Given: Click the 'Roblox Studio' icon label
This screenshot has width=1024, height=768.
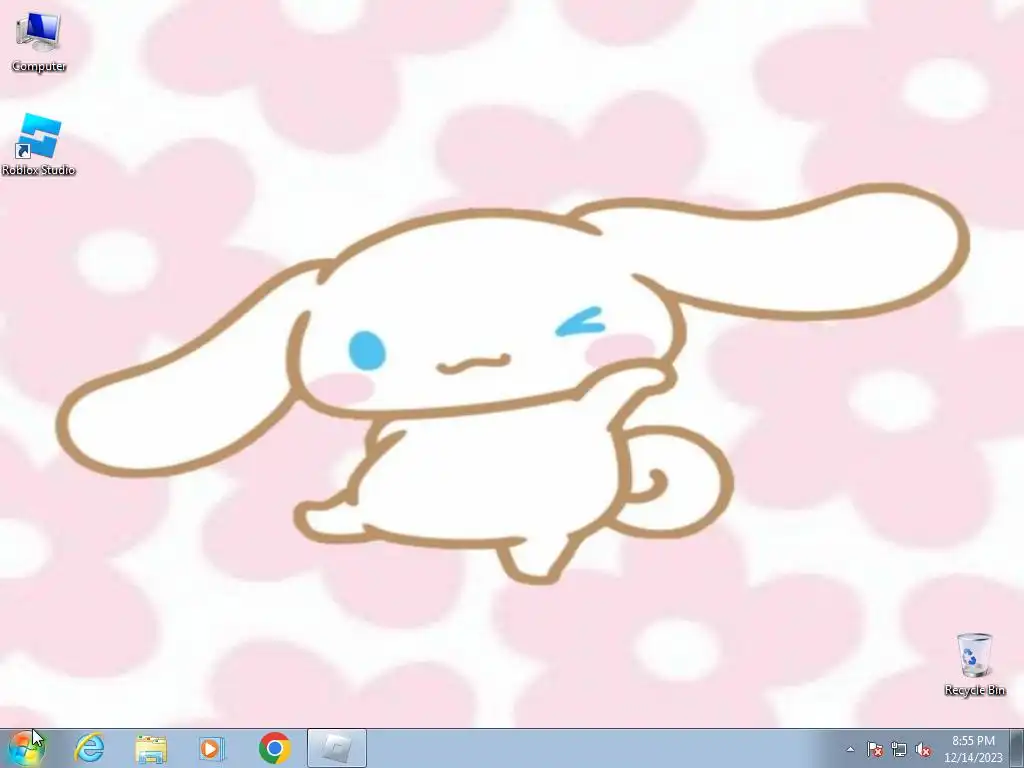Looking at the screenshot, I should pyautogui.click(x=39, y=170).
